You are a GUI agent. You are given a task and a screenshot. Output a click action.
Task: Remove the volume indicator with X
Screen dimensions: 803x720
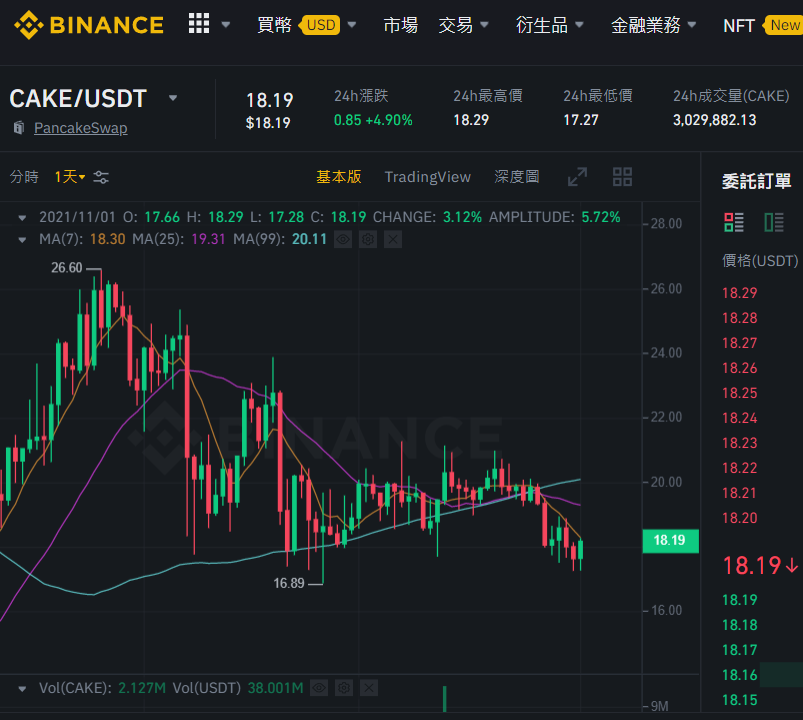tap(369, 688)
